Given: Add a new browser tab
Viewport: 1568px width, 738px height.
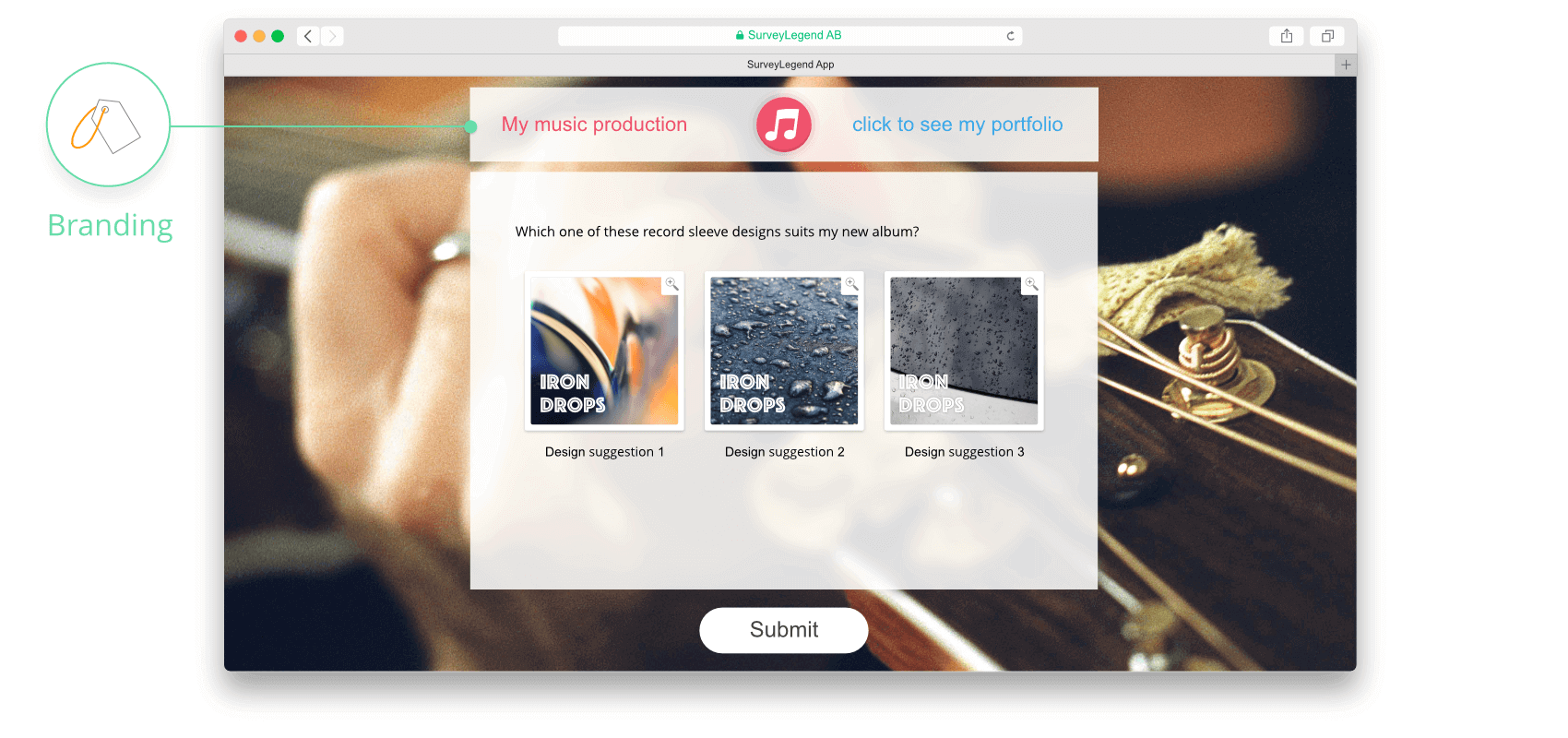Looking at the screenshot, I should coord(1346,65).
